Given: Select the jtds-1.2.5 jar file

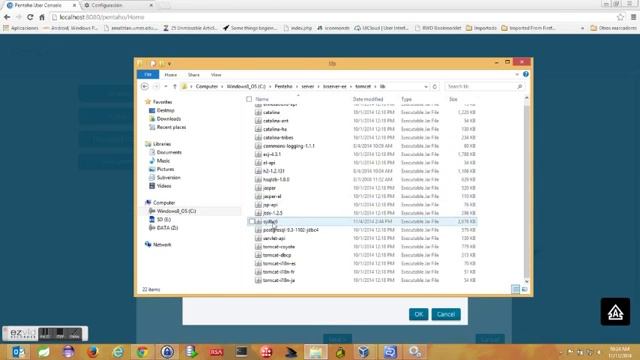Looking at the screenshot, I should pyautogui.click(x=273, y=213).
